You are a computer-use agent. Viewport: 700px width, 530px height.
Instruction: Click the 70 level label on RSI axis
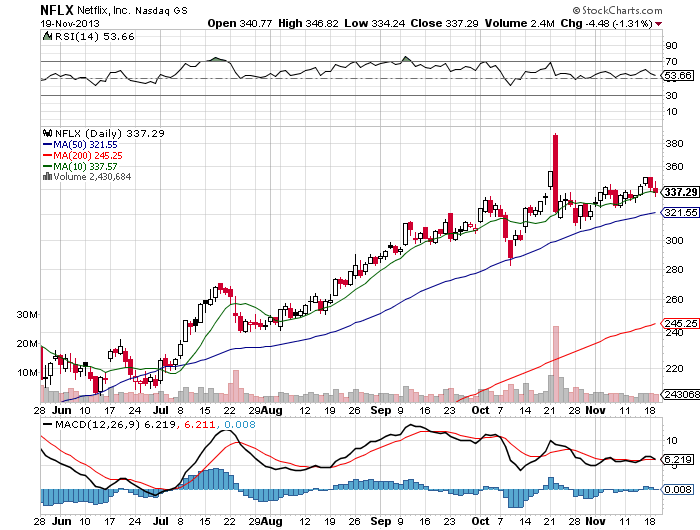pos(671,62)
